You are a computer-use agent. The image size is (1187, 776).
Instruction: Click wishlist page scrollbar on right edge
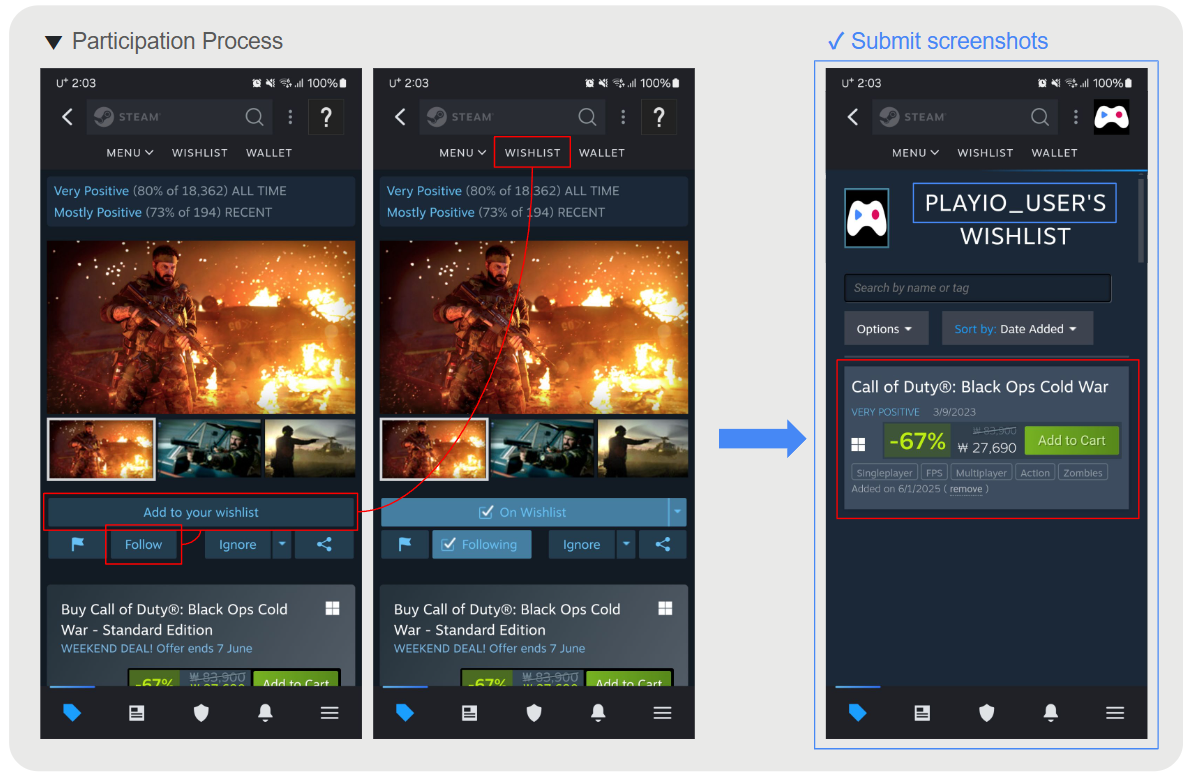1142,220
